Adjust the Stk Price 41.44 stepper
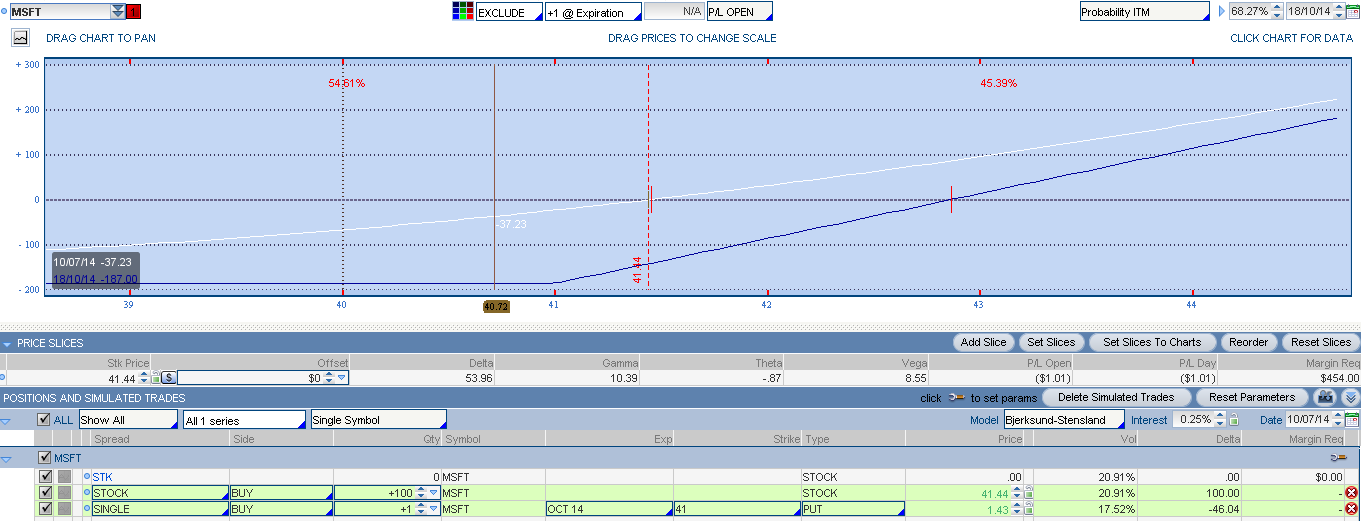The image size is (1361, 521). pyautogui.click(x=144, y=378)
